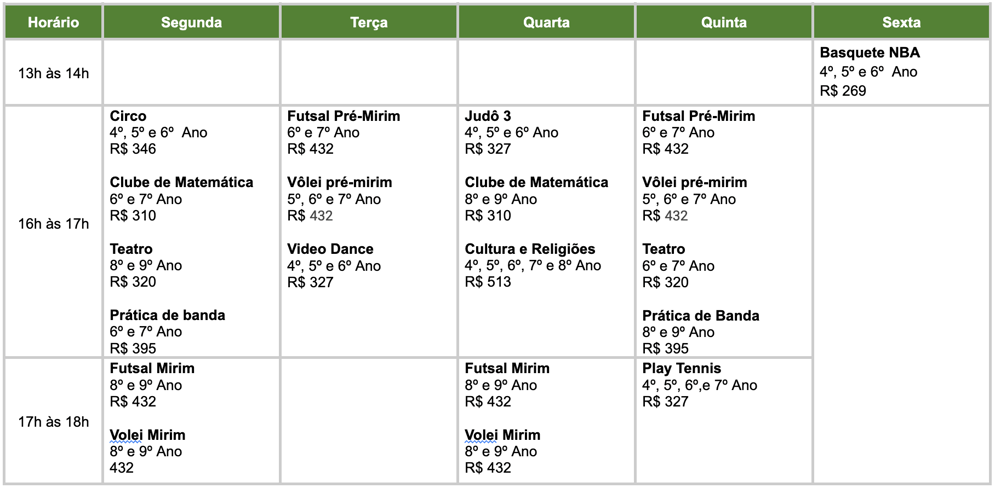
Task: Click Futsal Pré-Mirim in the Terça column
Action: (x=343, y=116)
